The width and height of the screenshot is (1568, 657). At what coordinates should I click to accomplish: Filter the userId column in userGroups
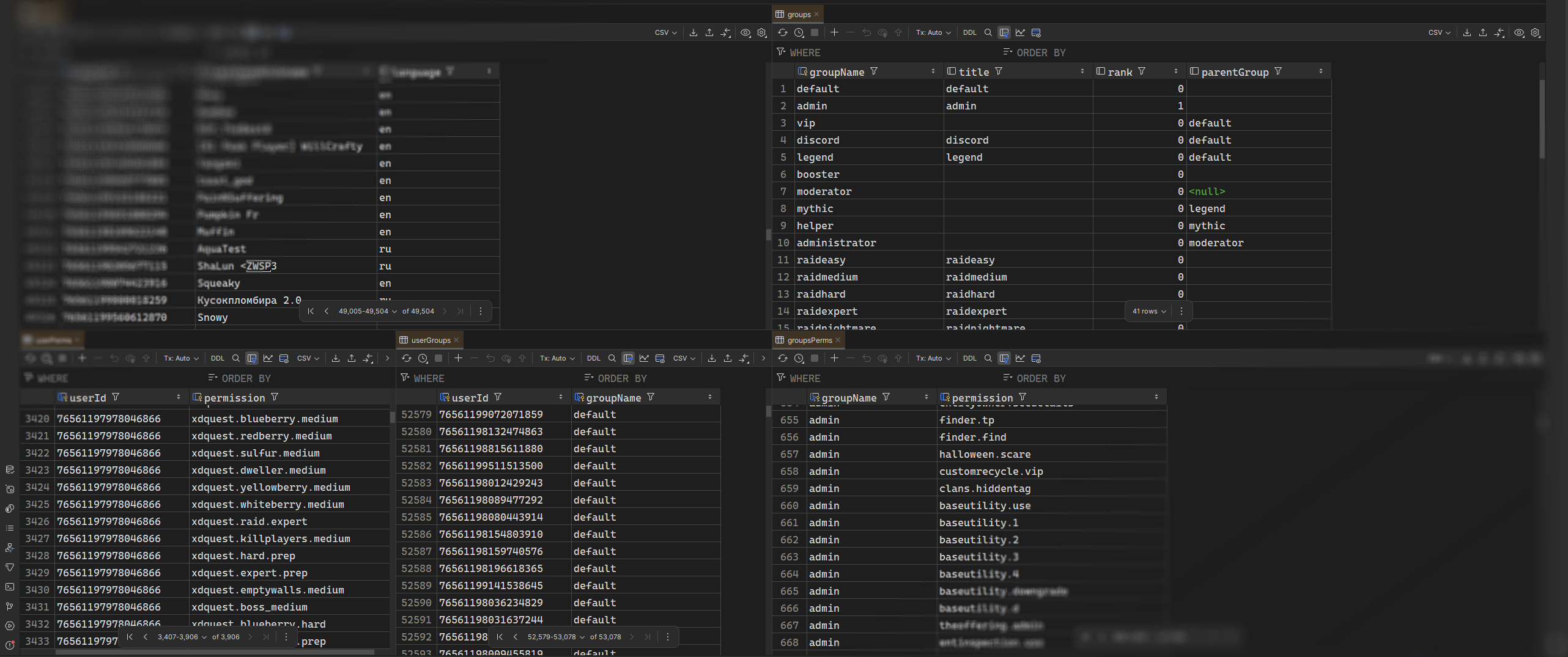tap(498, 397)
